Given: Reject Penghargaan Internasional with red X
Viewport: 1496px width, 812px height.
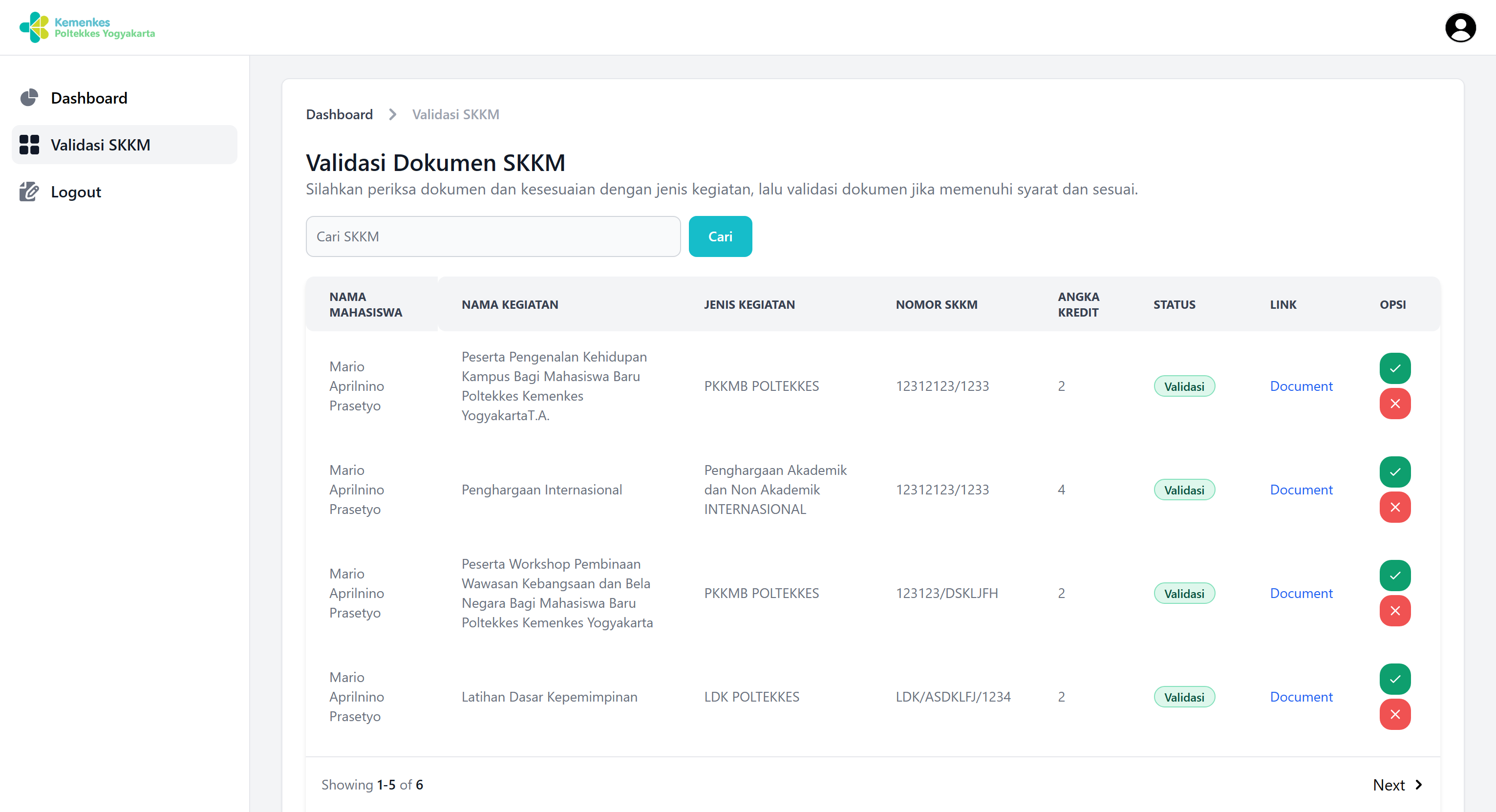Looking at the screenshot, I should click(x=1394, y=507).
